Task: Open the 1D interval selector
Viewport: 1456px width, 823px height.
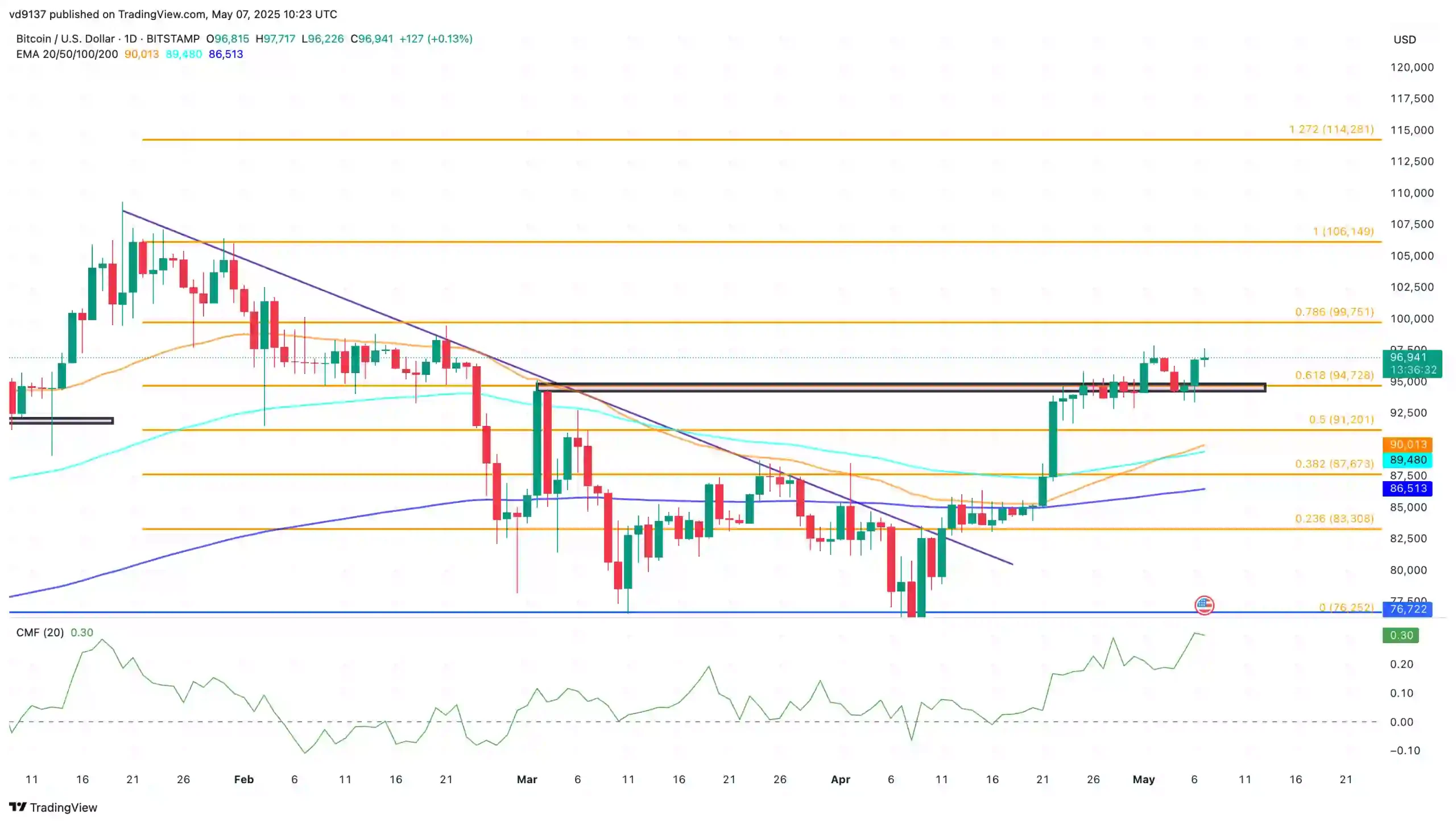Action: [131, 39]
